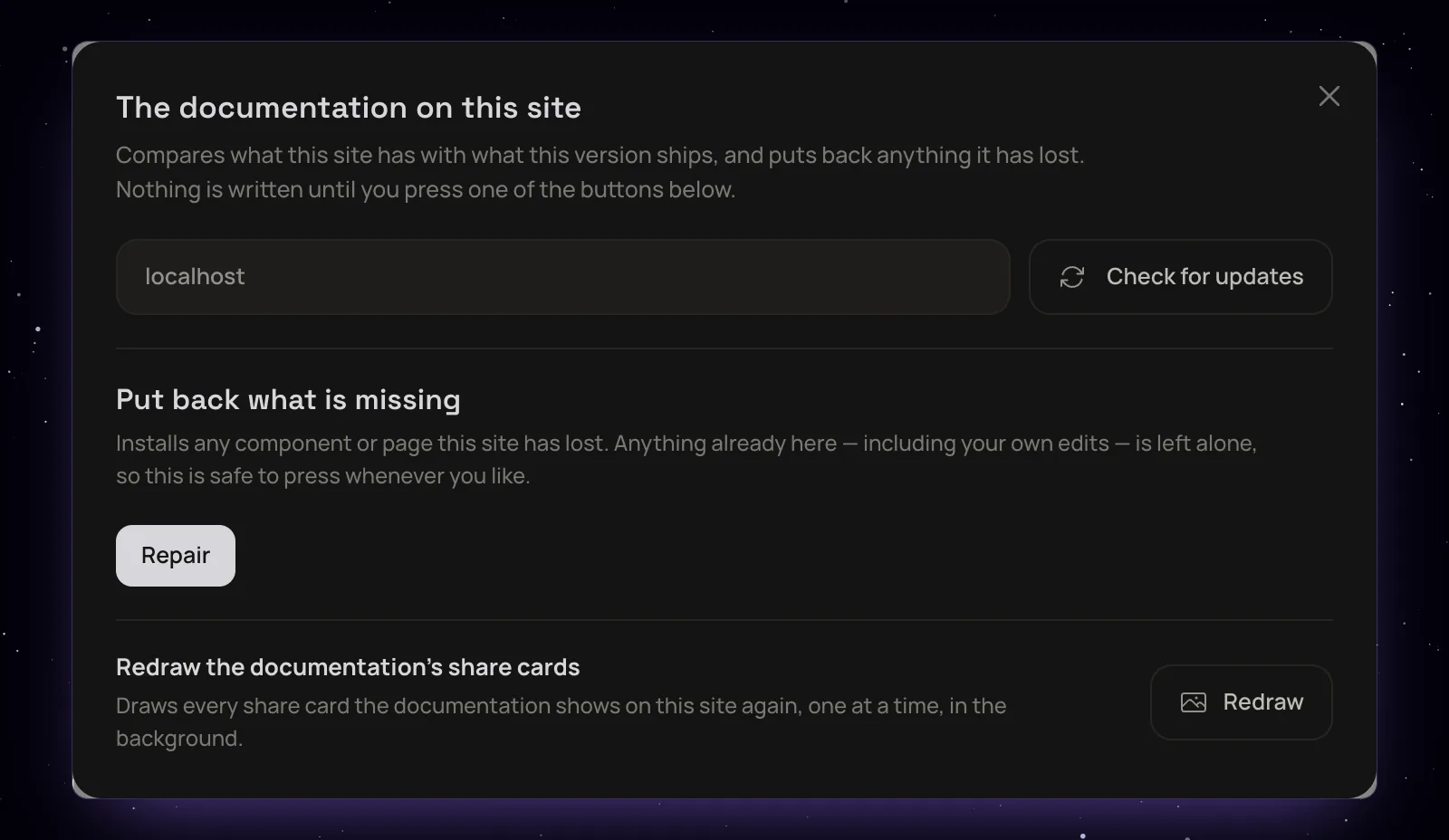Click 'Redraw the documentation's share cards' title
Screen dimensions: 1449x840
point(348,667)
